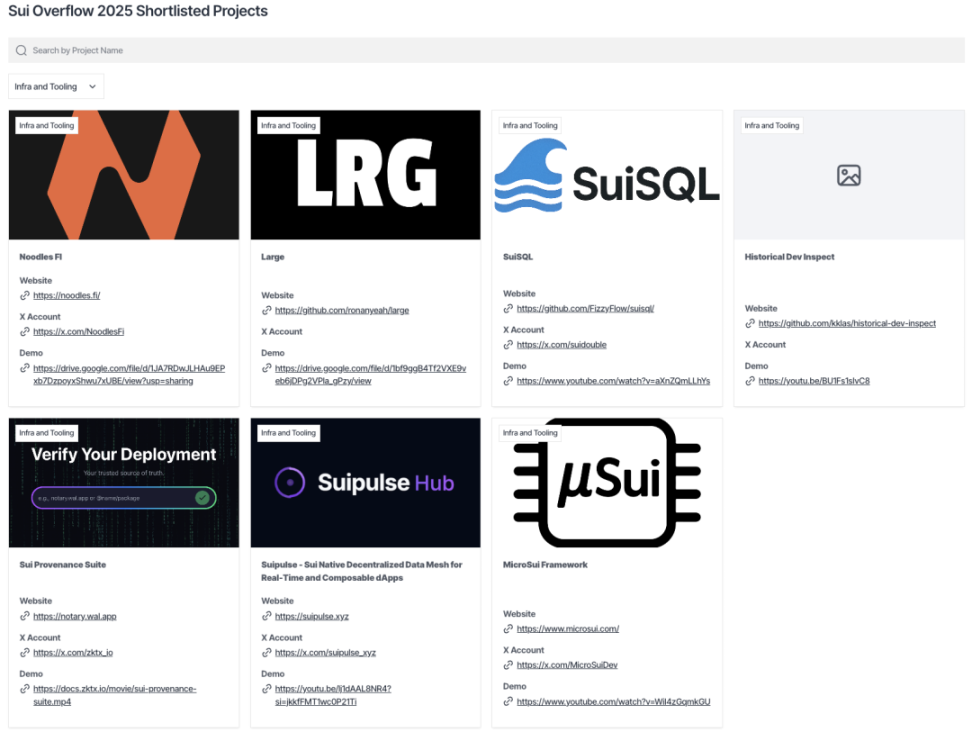Open the Historical Dev Inspect youtu.be demo
This screenshot has width=972, height=732.
coord(814,381)
